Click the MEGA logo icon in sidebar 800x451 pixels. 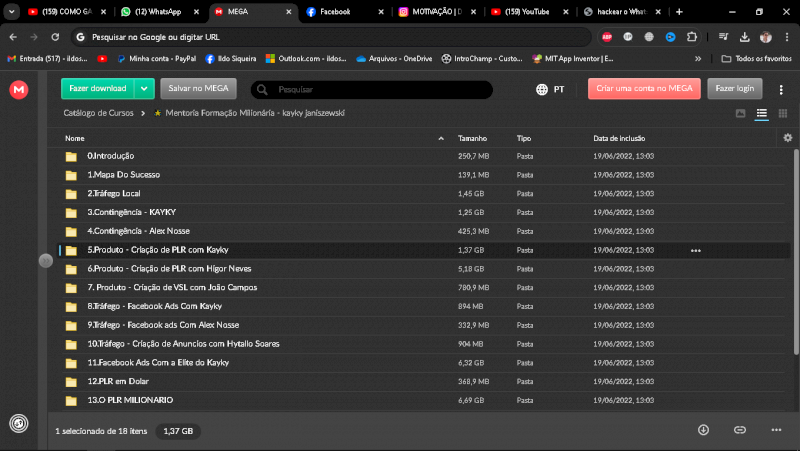coord(19,90)
